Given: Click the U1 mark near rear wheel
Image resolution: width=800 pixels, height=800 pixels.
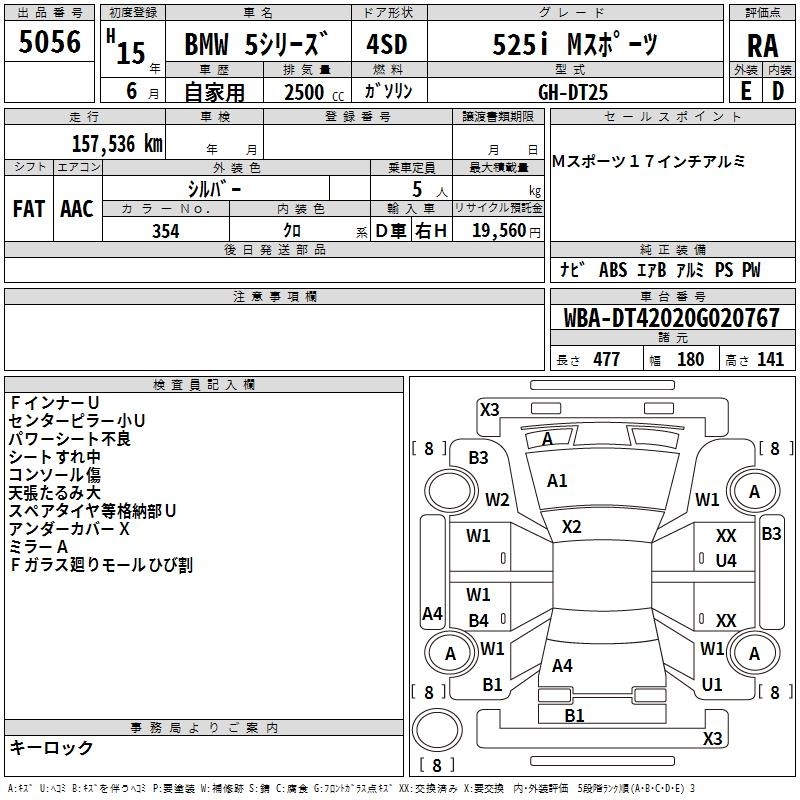Looking at the screenshot, I should point(712,685).
